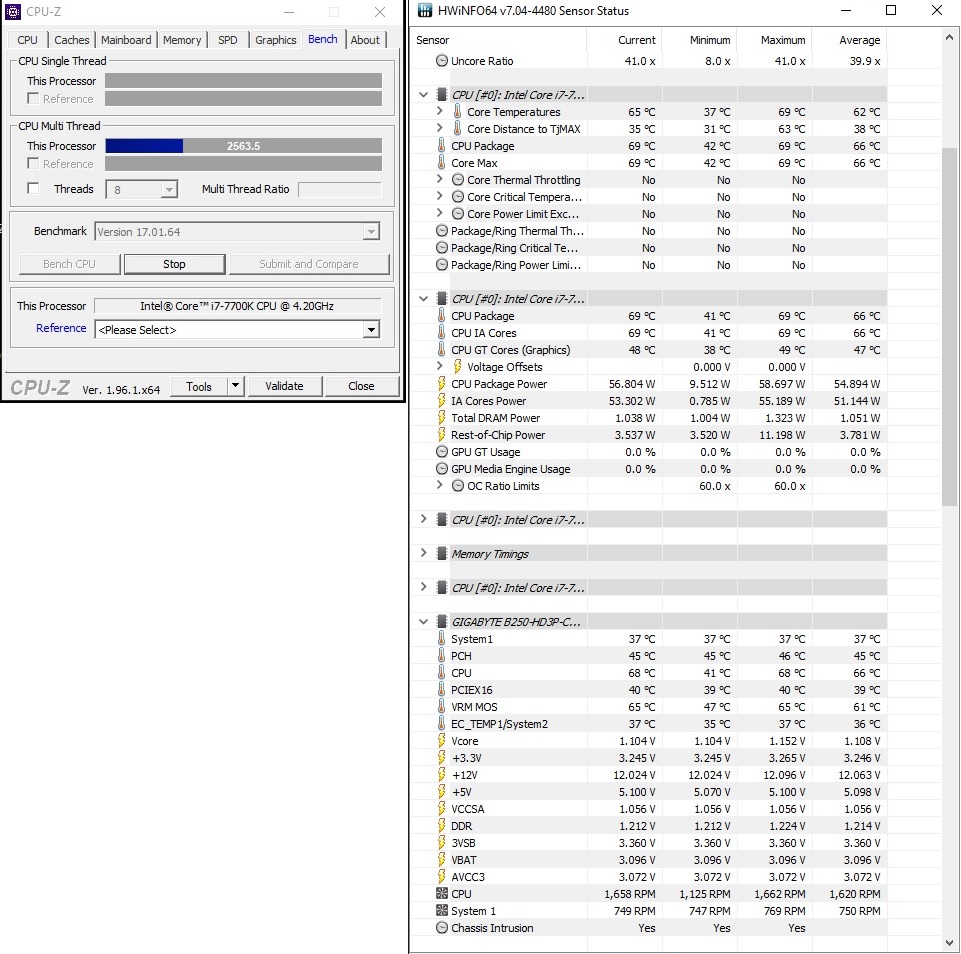Expand the OC Ratio Limits row
The height and width of the screenshot is (954, 961).
tap(439, 485)
